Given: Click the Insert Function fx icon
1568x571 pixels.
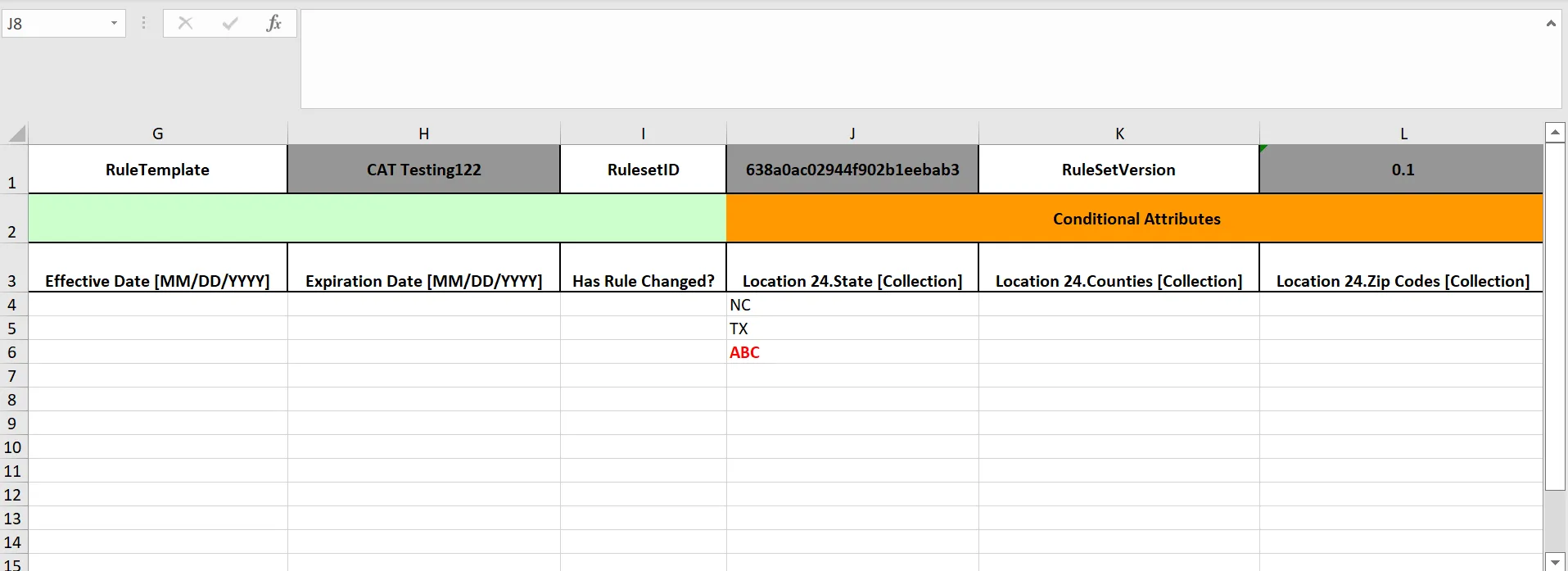Looking at the screenshot, I should [273, 23].
